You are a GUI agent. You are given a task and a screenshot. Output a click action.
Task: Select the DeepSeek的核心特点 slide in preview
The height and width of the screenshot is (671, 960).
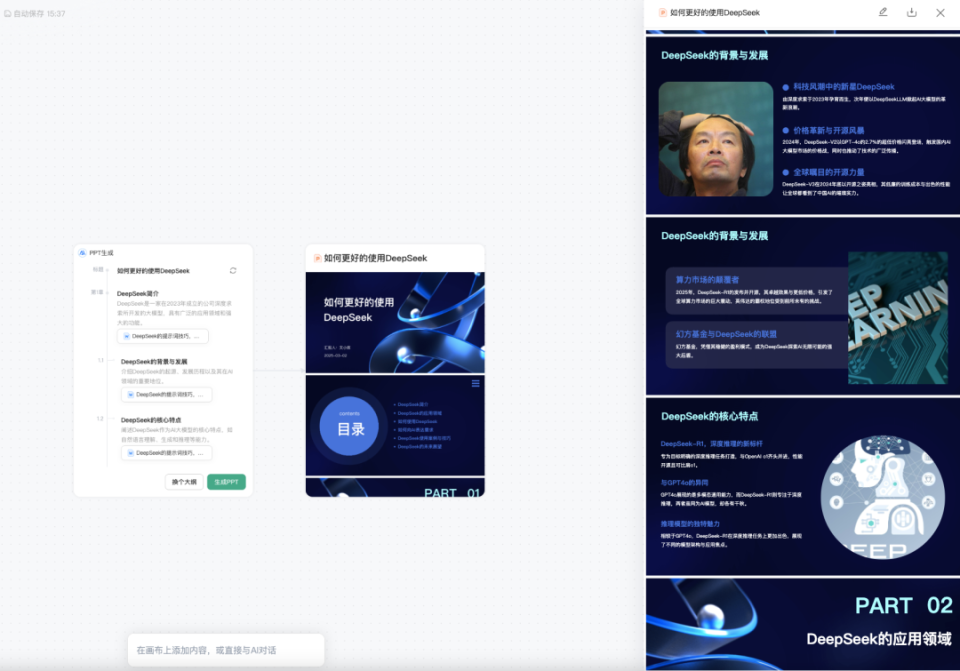pos(803,486)
